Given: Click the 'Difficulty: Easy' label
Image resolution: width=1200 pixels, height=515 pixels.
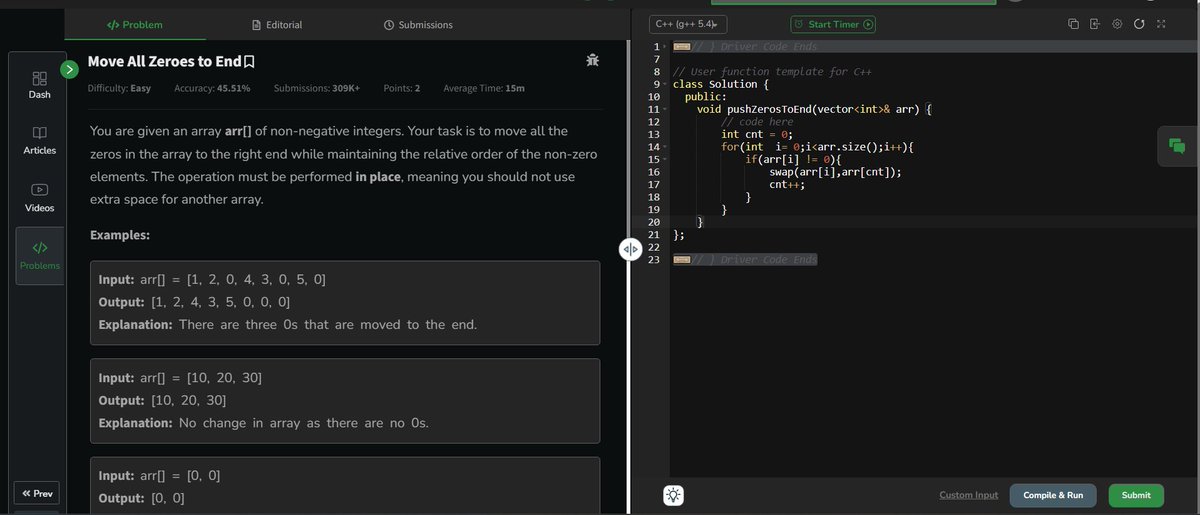Looking at the screenshot, I should click(x=119, y=88).
